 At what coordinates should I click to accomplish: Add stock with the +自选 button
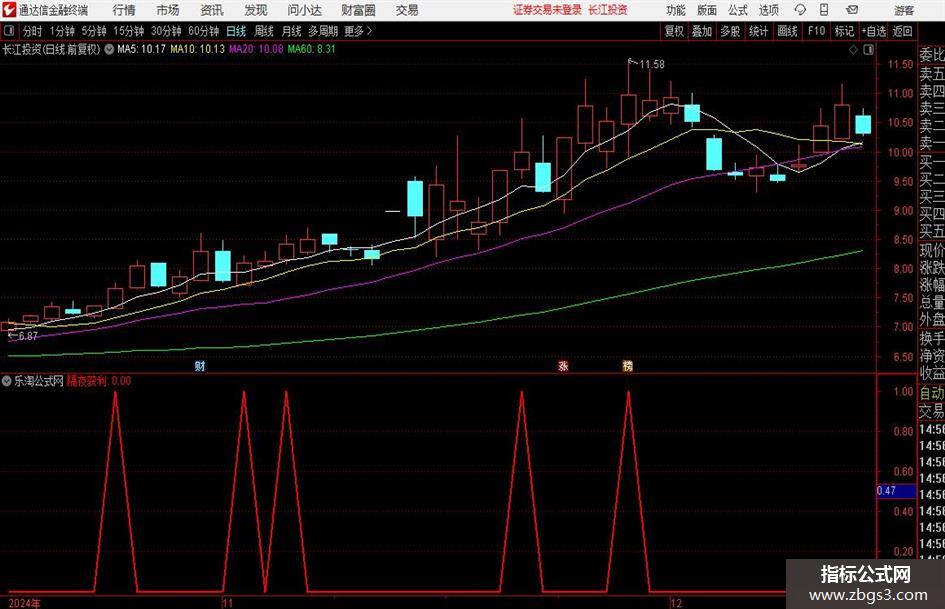pos(874,31)
